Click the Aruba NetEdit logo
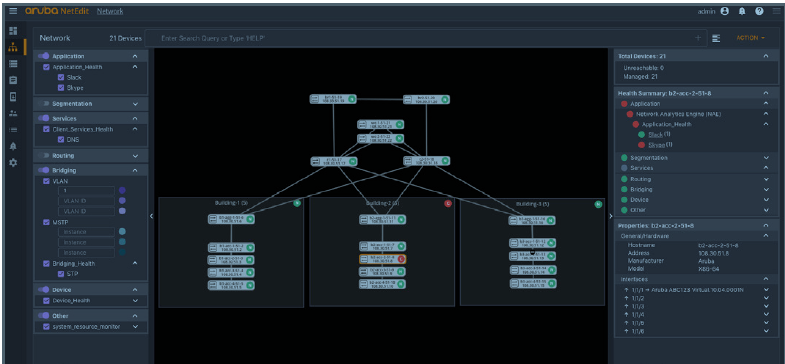 coord(57,11)
